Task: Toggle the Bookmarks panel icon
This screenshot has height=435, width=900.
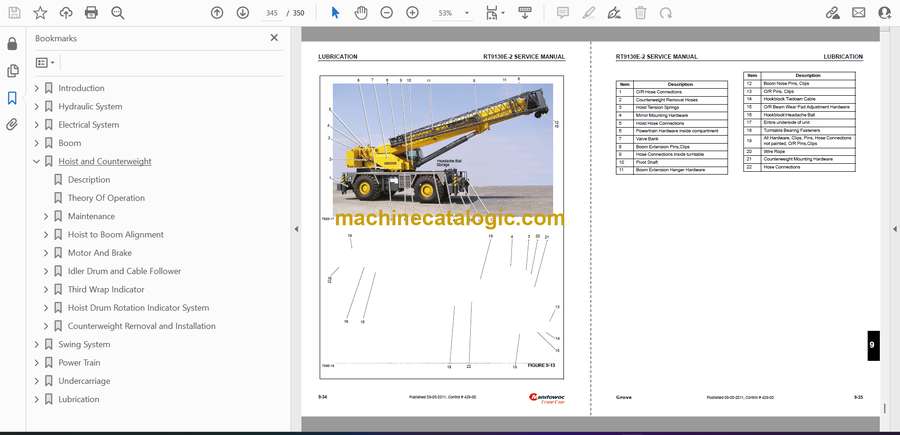Action: (12, 98)
